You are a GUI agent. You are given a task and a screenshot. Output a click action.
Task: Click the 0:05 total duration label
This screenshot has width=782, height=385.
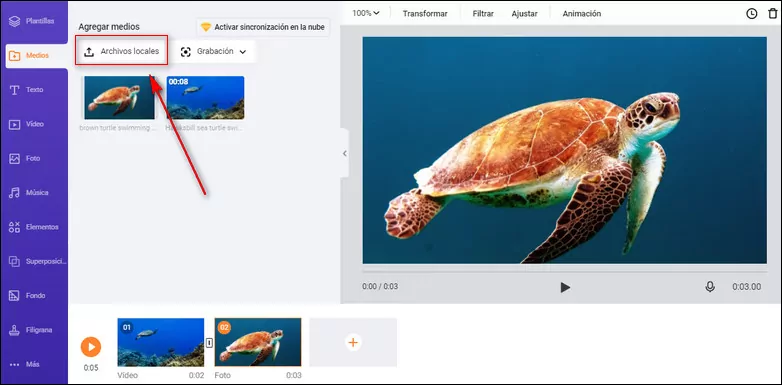(x=91, y=368)
